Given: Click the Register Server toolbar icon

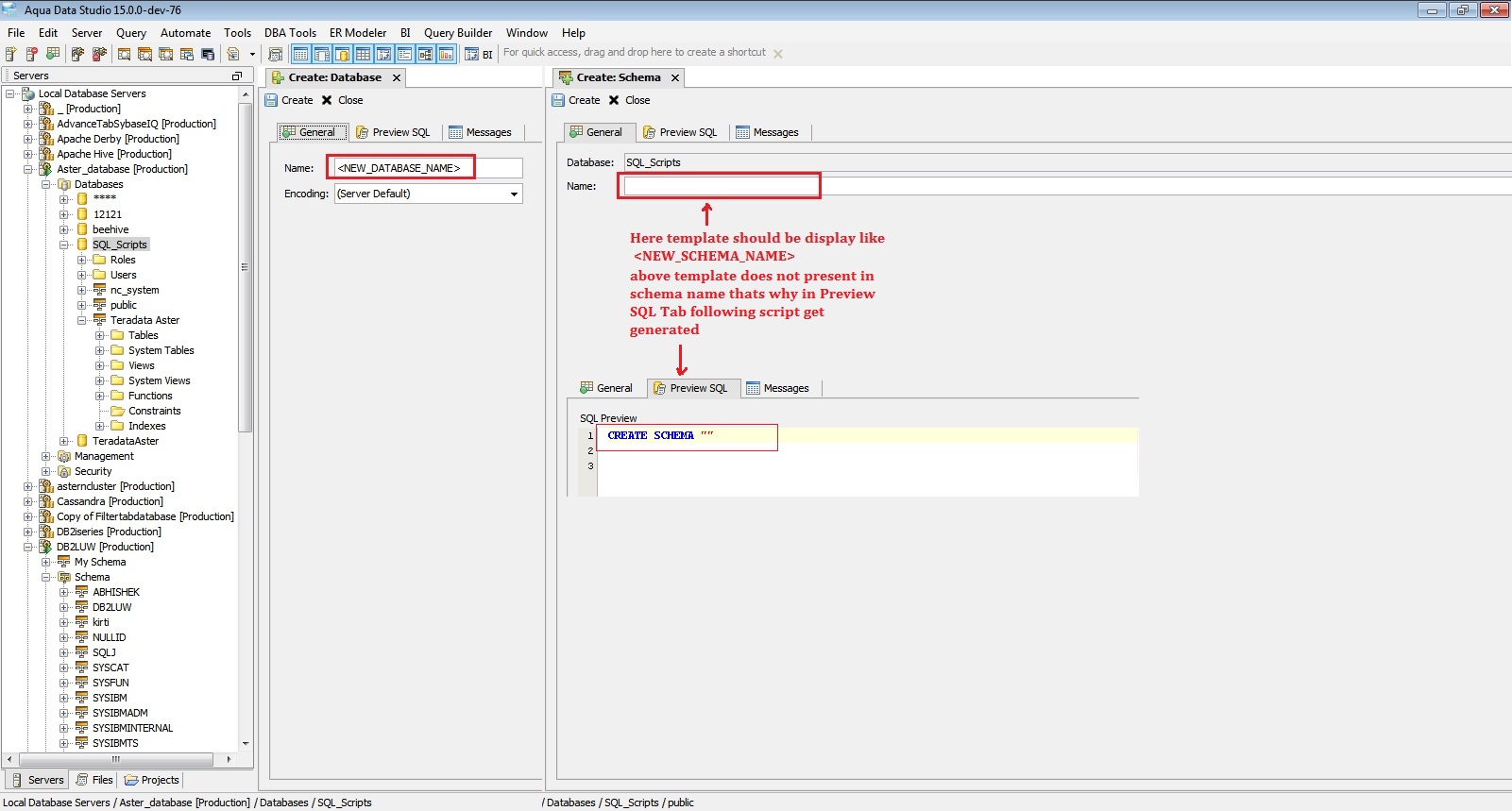Looking at the screenshot, I should coord(11,54).
